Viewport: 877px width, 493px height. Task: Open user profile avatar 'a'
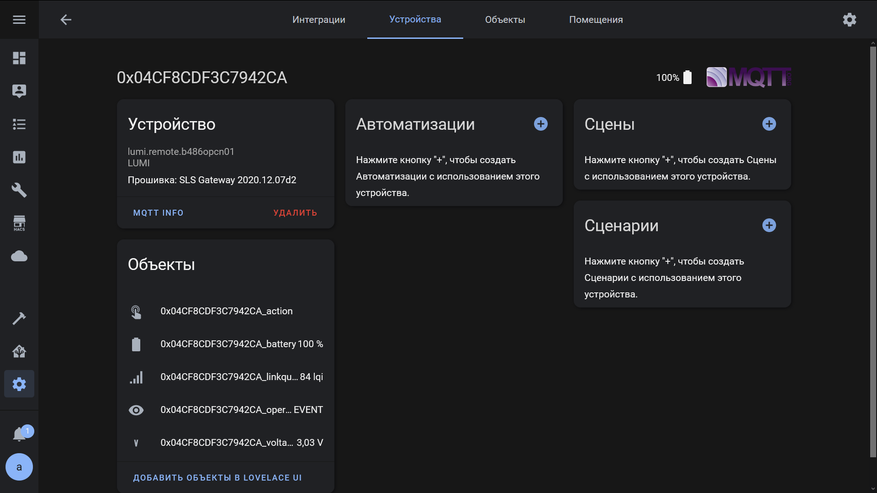(19, 467)
